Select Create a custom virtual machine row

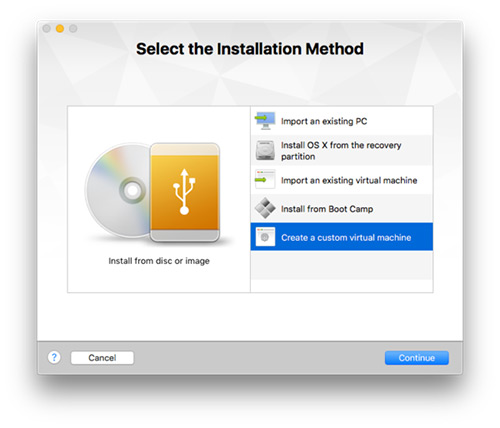(342, 237)
